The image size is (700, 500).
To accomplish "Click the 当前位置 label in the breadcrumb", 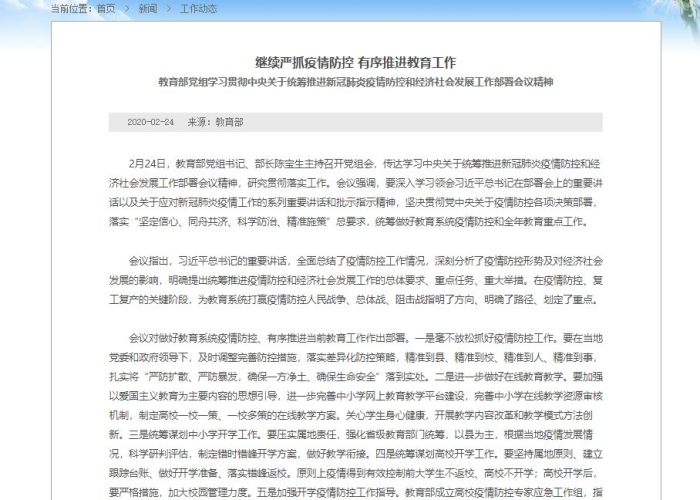I will (x=72, y=8).
